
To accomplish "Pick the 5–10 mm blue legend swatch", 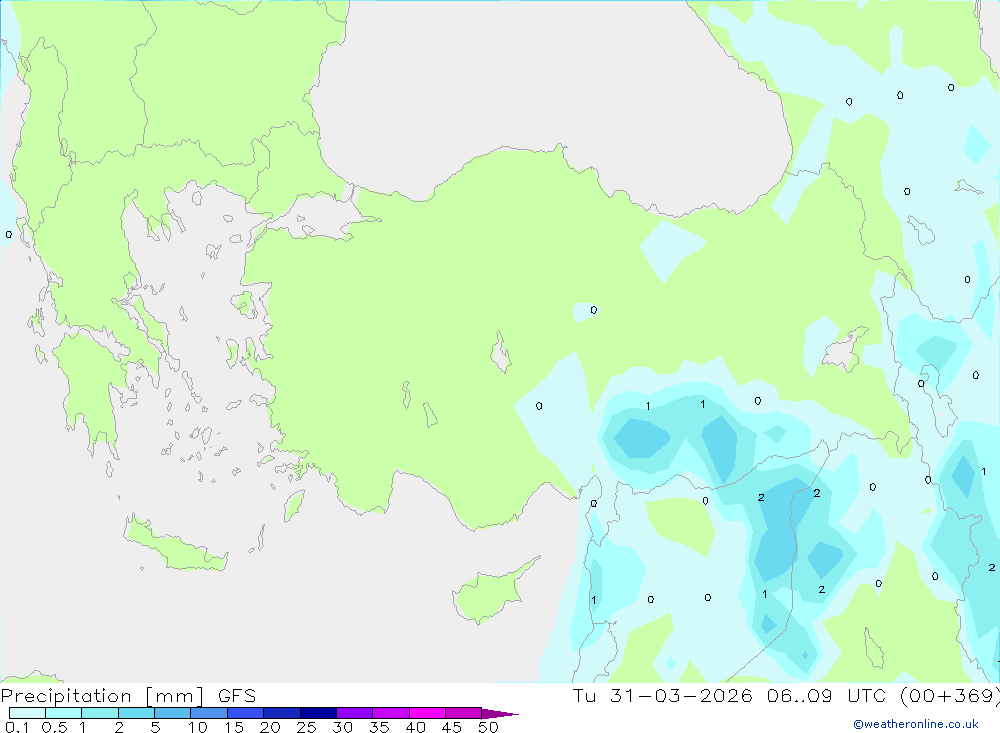I will [x=173, y=713].
